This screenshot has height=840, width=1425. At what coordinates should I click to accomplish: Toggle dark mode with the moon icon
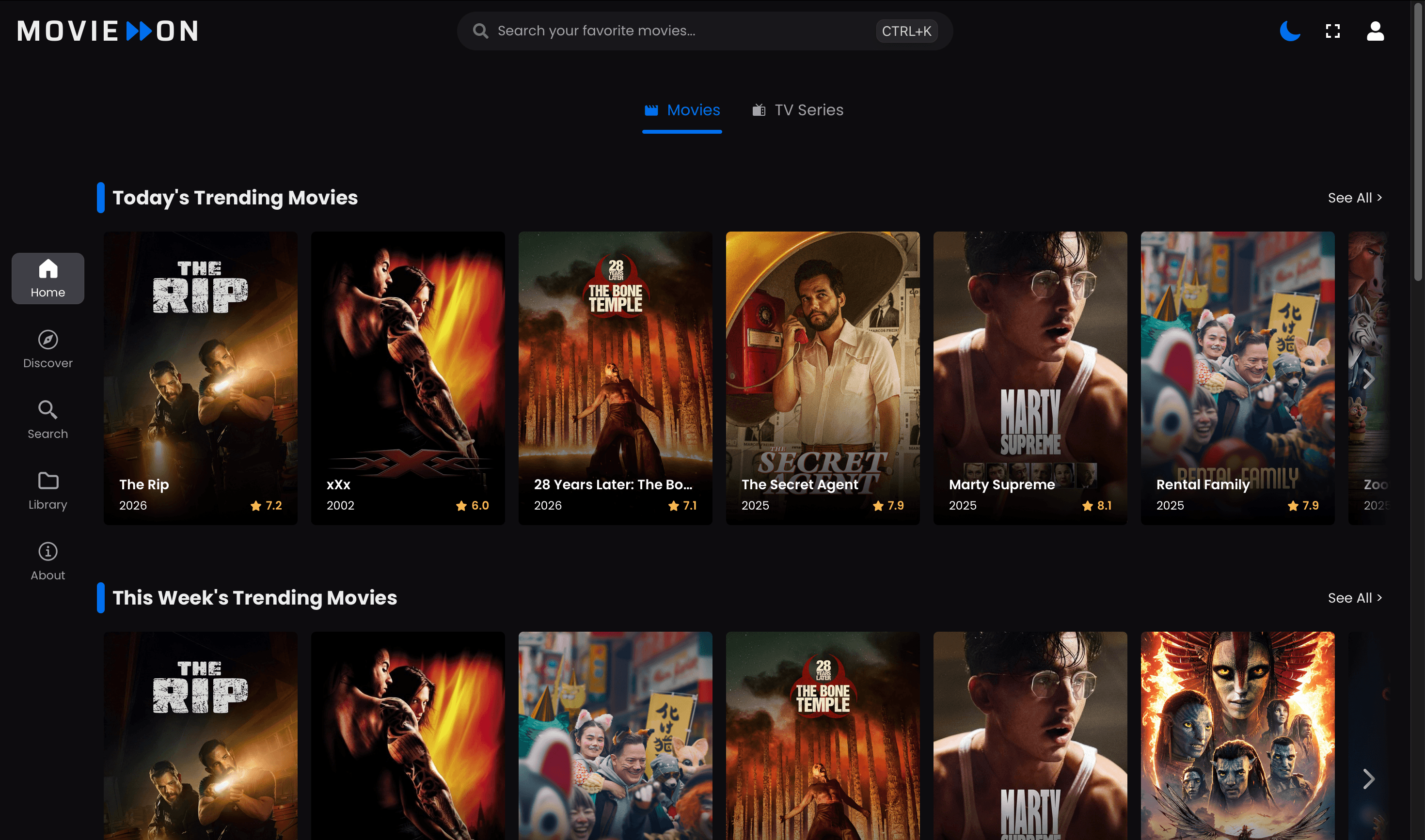(1290, 31)
